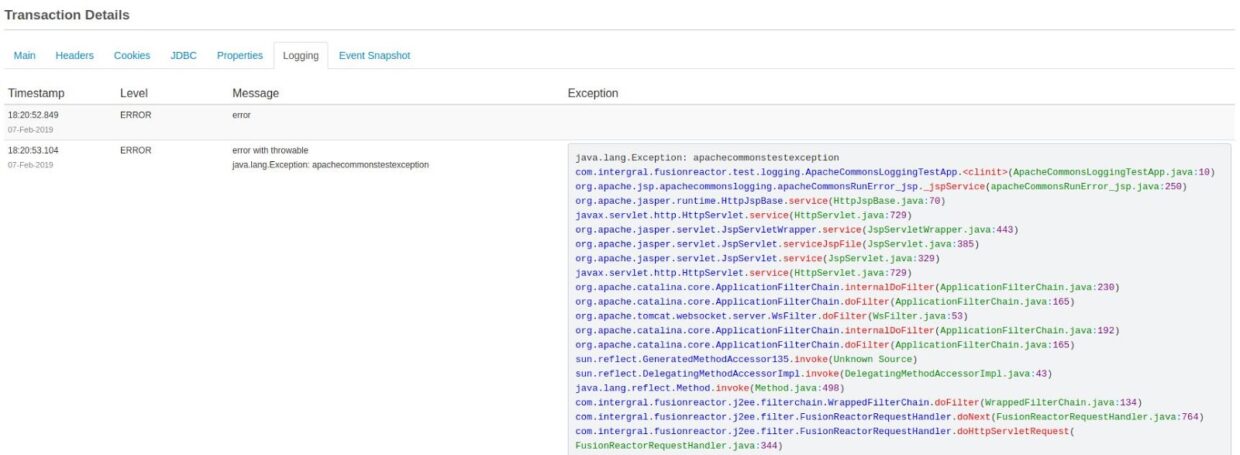Image resolution: width=1240 pixels, height=455 pixels.
Task: Click the Timestamp column header
Action: tap(36, 93)
